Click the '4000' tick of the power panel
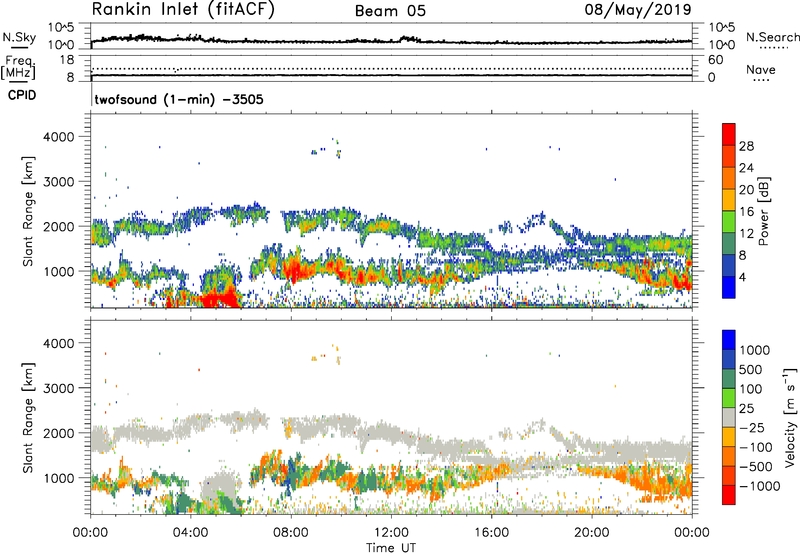The height and width of the screenshot is (554, 800). pos(59,137)
